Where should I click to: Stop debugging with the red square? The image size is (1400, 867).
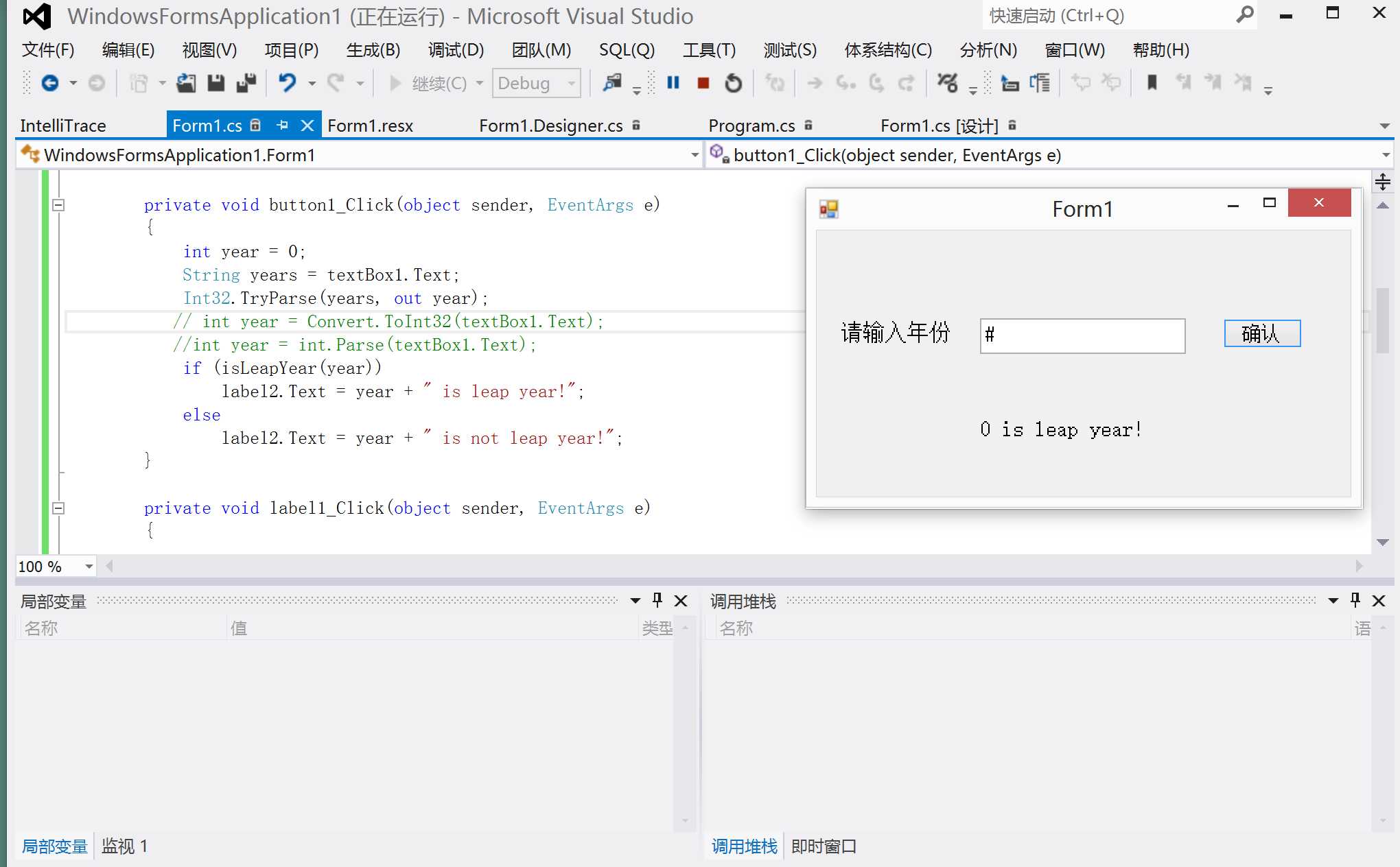click(x=703, y=83)
